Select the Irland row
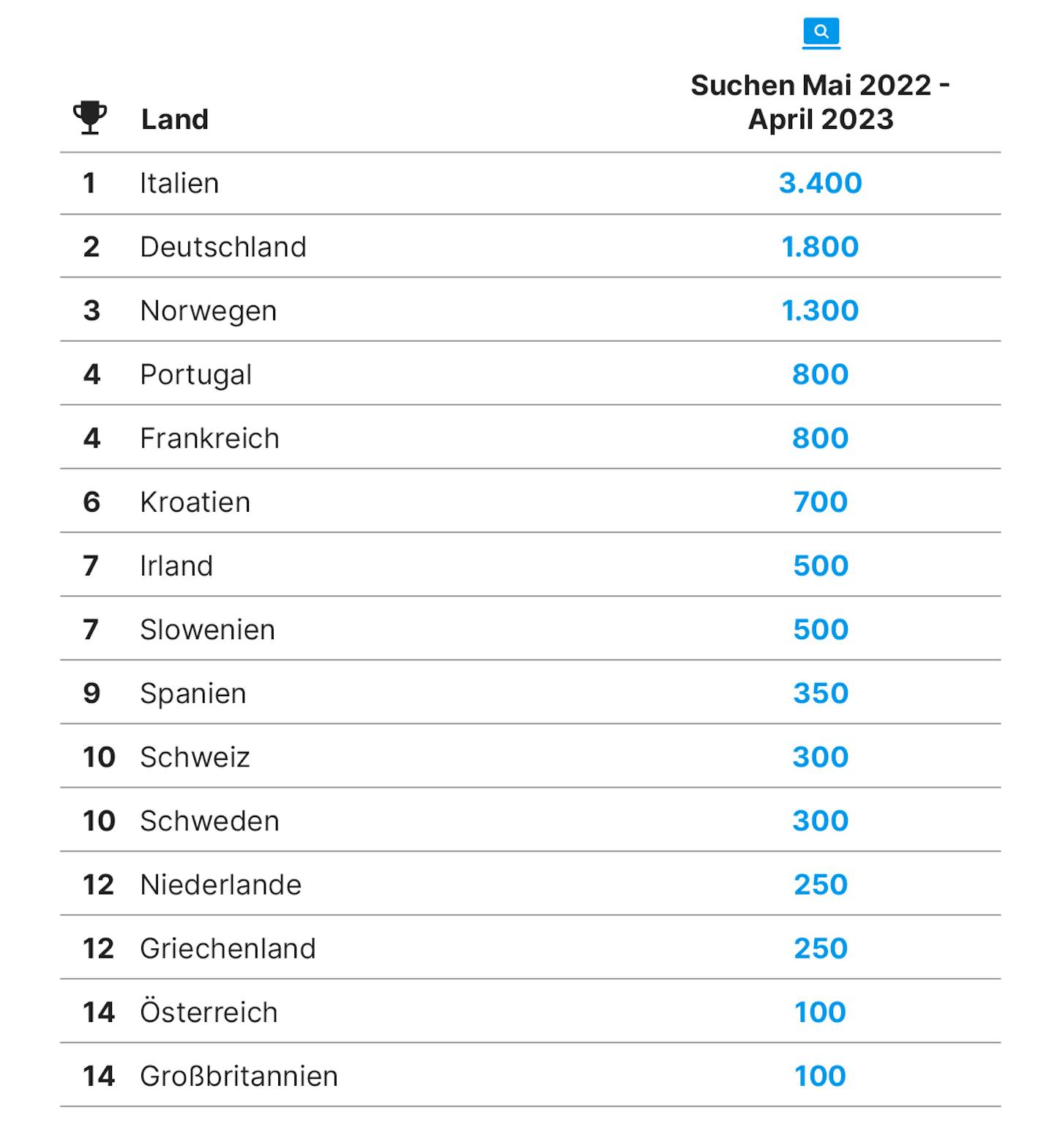The image size is (1063, 1148). click(x=530, y=564)
